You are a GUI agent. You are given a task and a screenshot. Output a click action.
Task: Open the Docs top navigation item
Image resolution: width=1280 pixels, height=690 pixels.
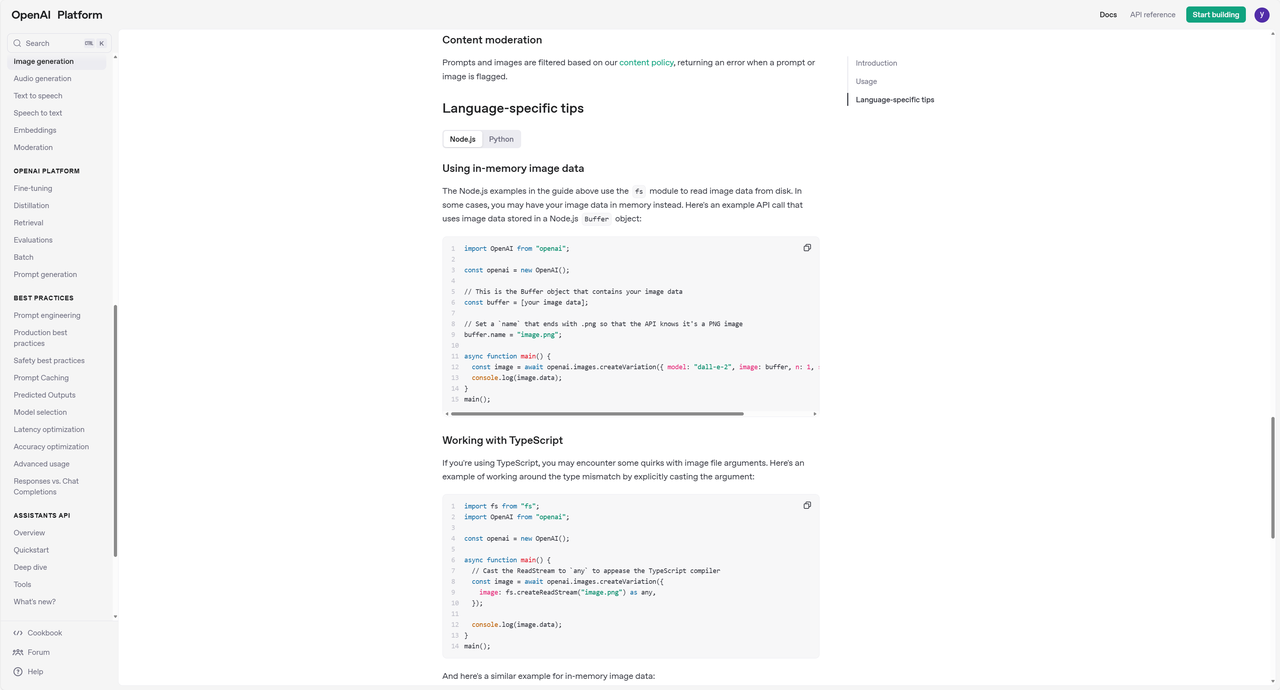[x=1108, y=15]
